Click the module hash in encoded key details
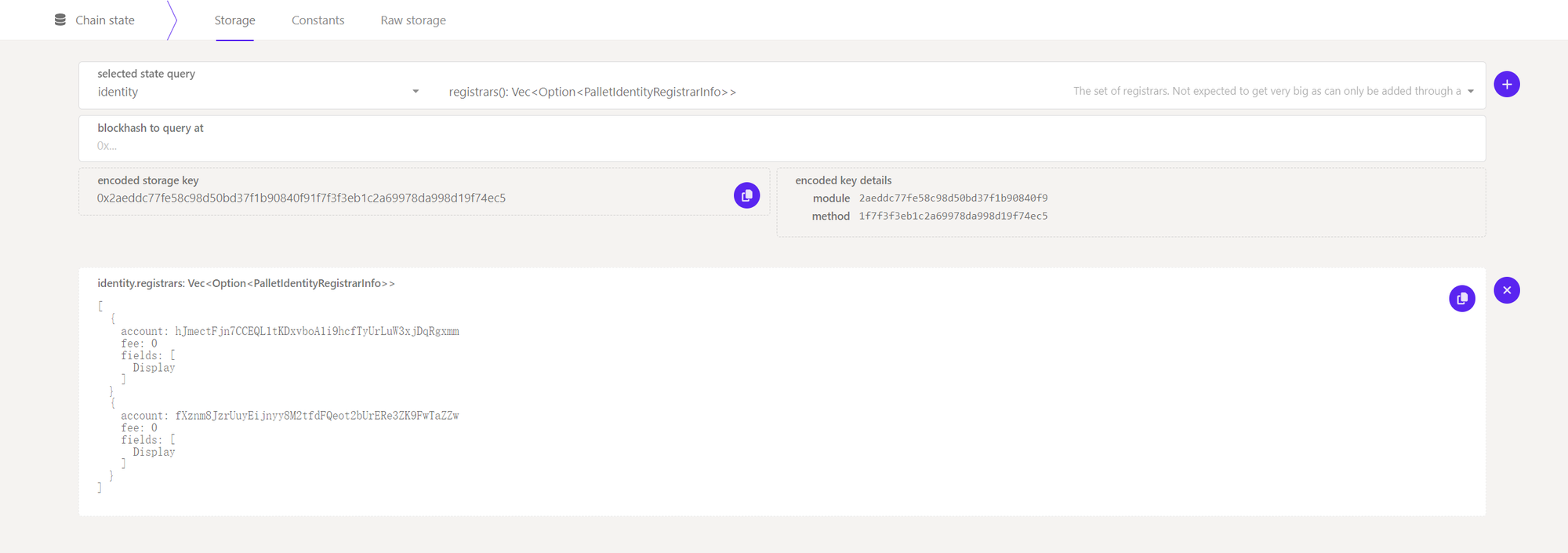This screenshot has width=1568, height=553. (x=953, y=198)
